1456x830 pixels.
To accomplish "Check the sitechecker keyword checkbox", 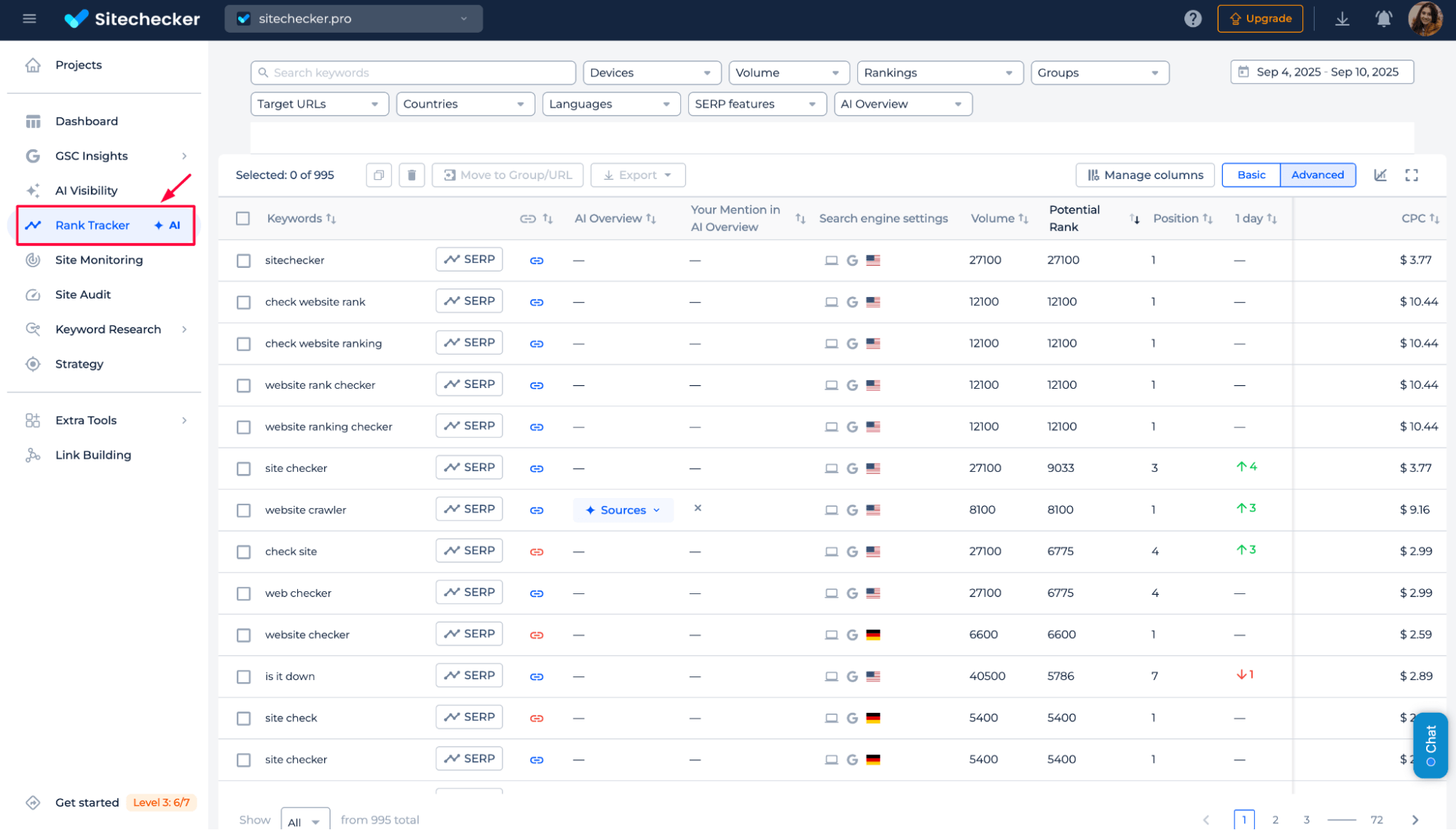I will (243, 261).
